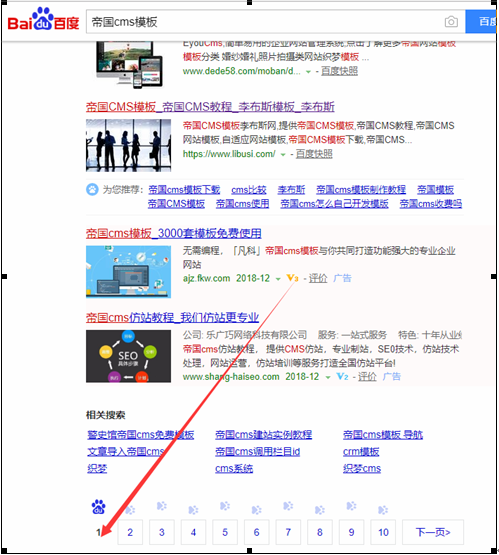Screen dimensions: 499x555
Task: Click the paw icon beside 为您推荐
Action: 92,189
